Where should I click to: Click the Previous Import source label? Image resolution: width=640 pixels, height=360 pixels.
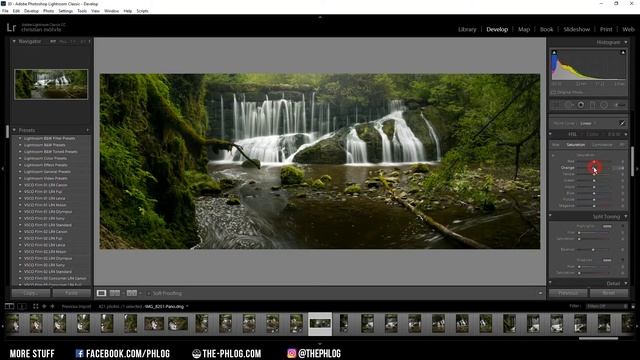point(76,306)
